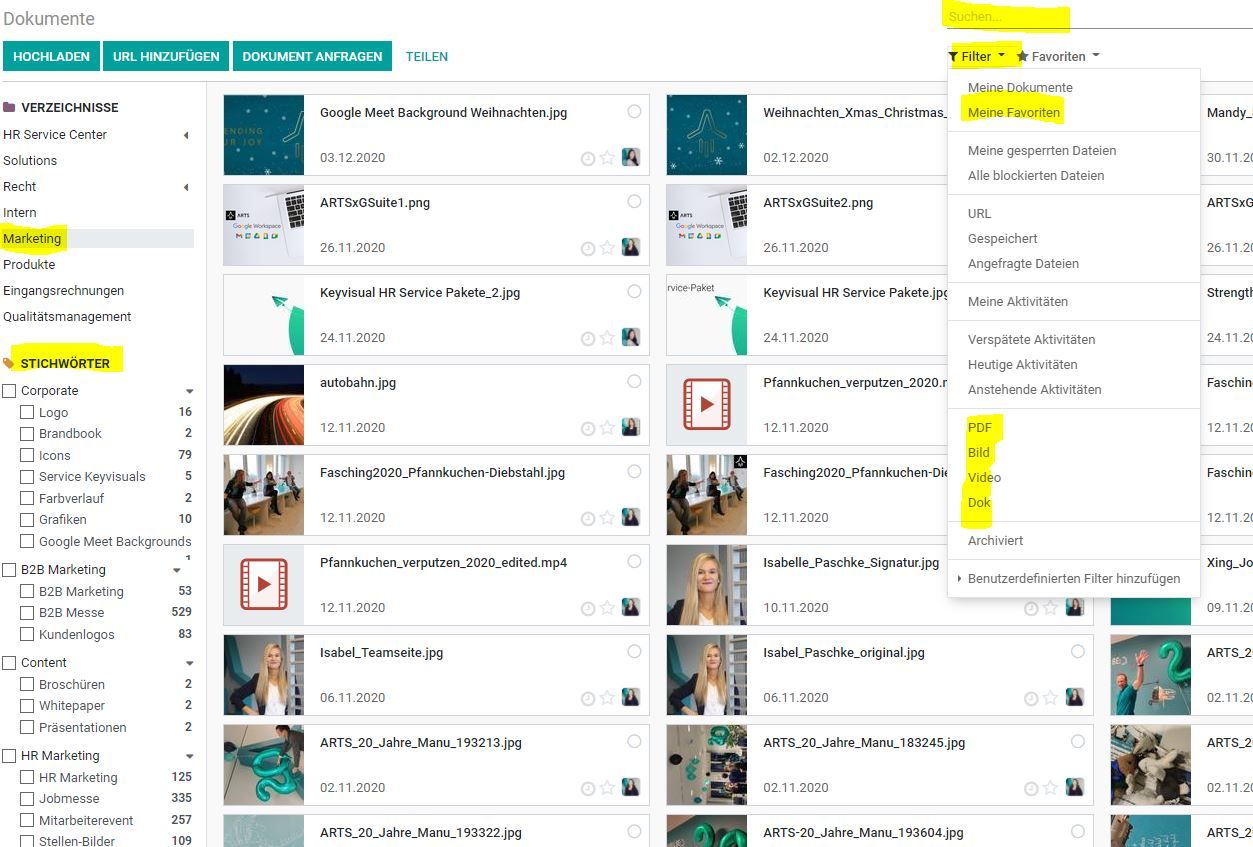This screenshot has width=1253, height=847.
Task: Open the Favoriten dropdown
Action: tap(1058, 56)
